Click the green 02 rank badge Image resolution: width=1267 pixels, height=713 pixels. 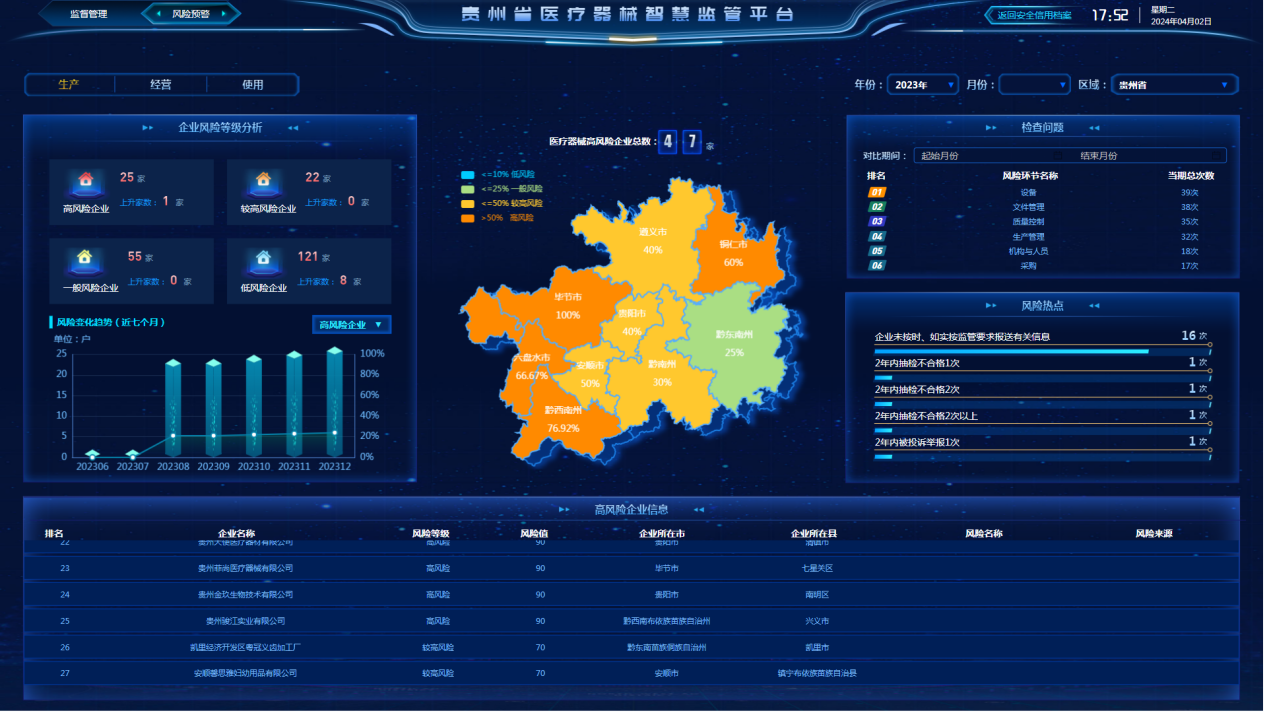click(x=877, y=207)
